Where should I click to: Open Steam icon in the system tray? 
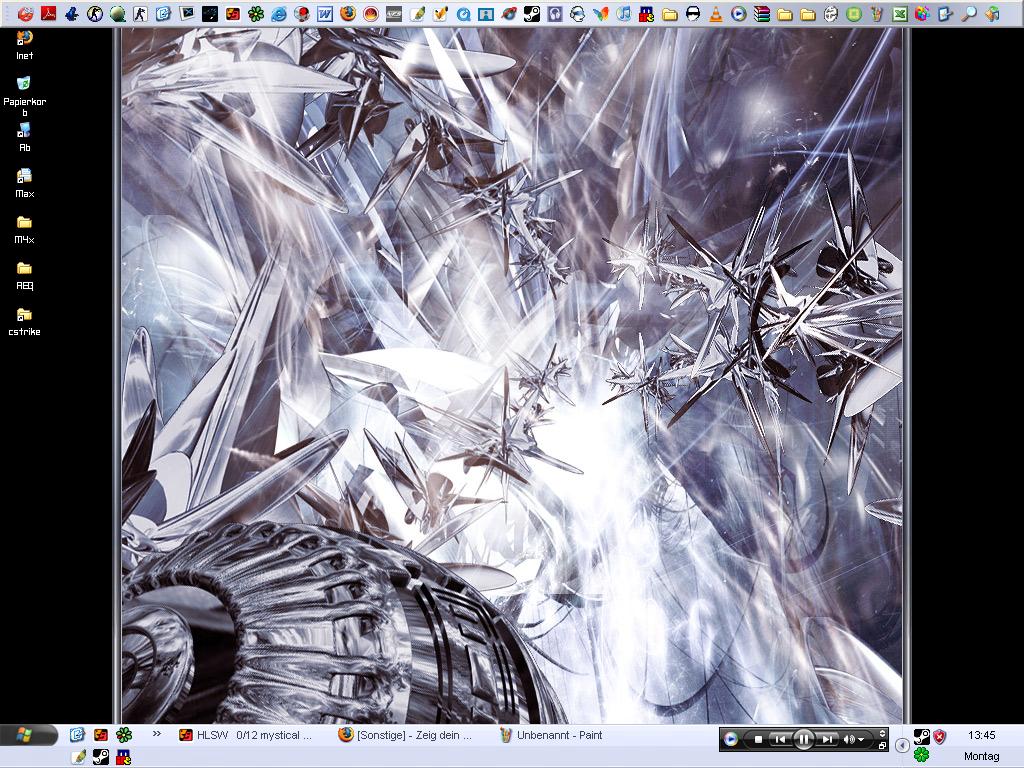pos(921,737)
